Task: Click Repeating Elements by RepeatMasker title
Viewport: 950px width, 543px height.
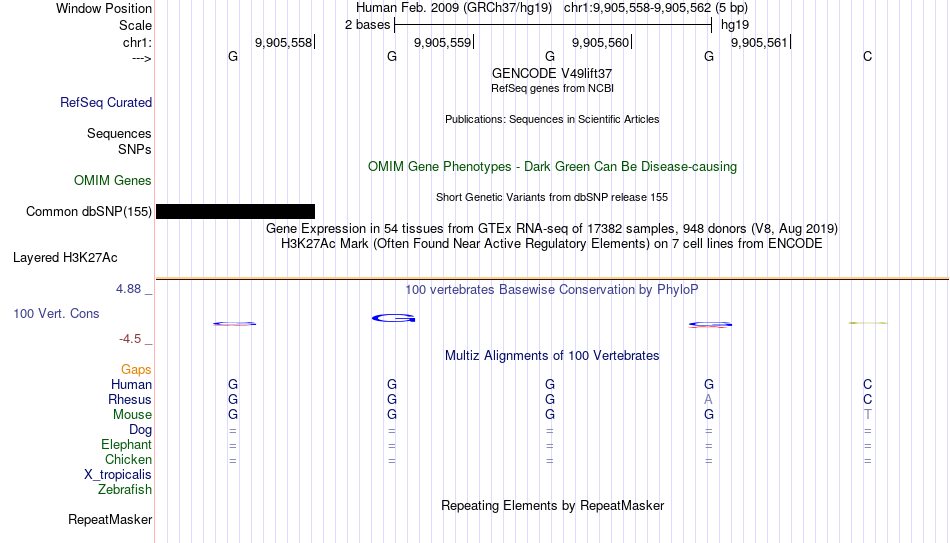Action: click(x=552, y=505)
